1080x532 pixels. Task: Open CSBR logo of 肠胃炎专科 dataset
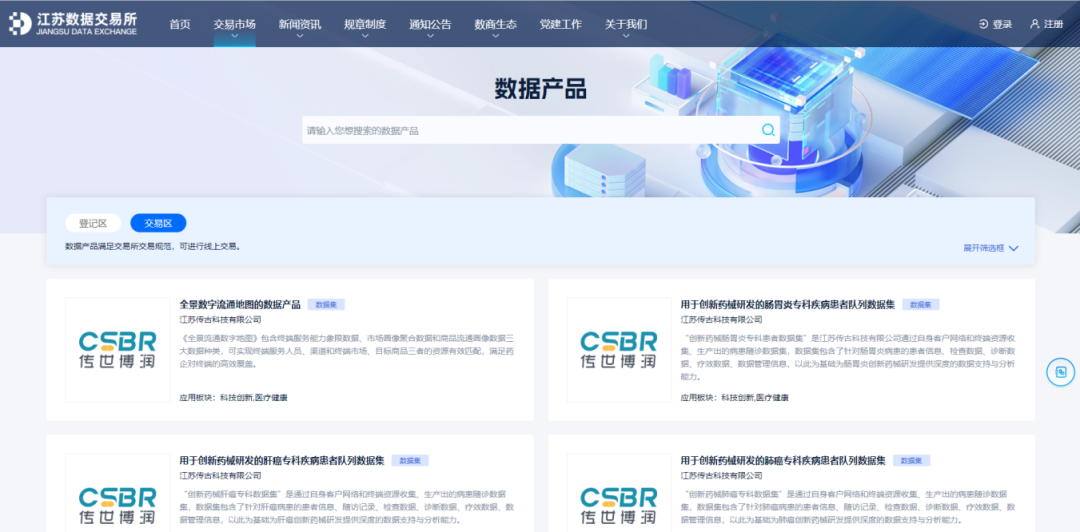click(618, 350)
